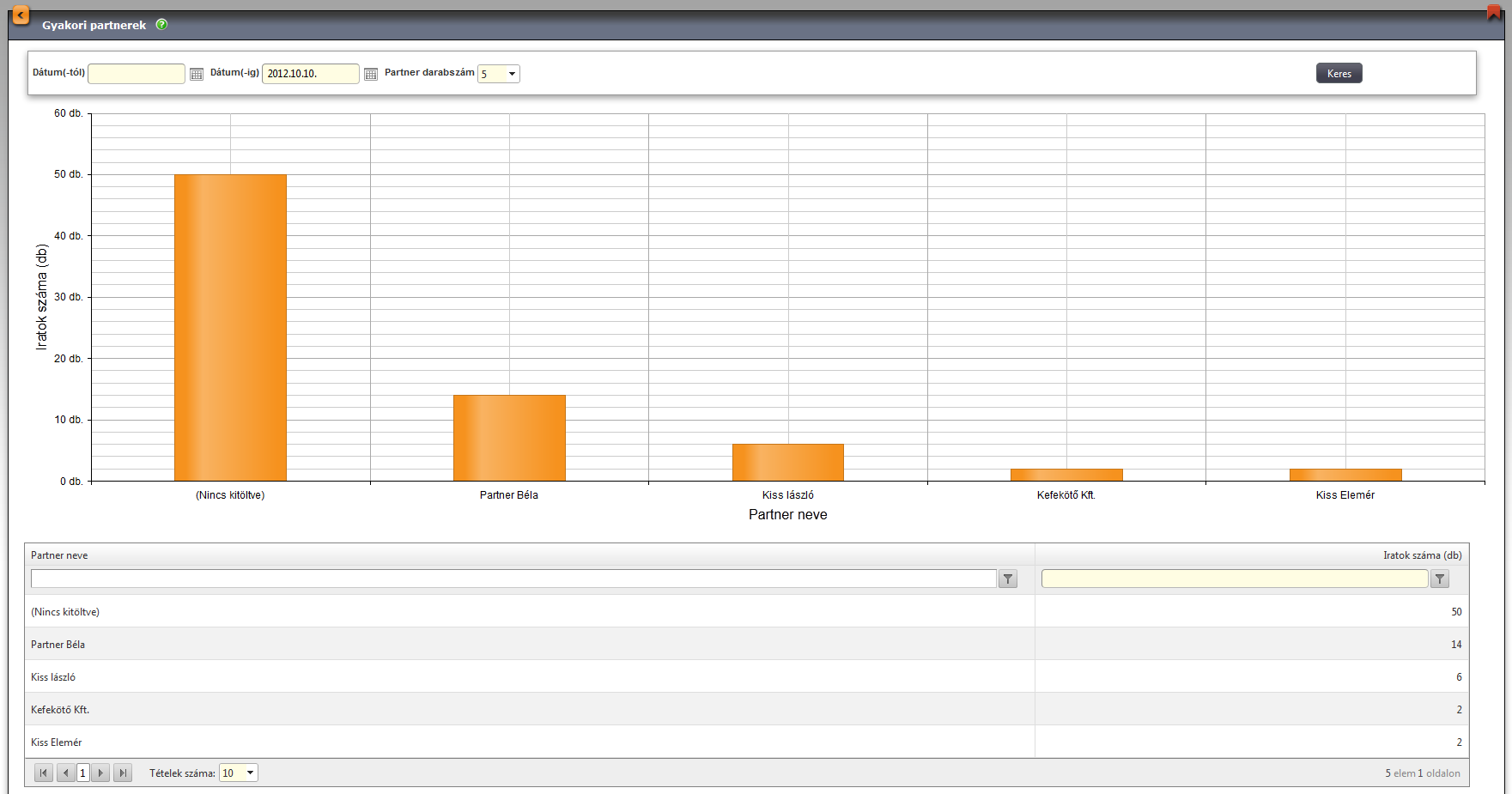Click the Kefekötő Kft. bar in chart
Image resolution: width=1512 pixels, height=794 pixels.
click(x=1066, y=475)
